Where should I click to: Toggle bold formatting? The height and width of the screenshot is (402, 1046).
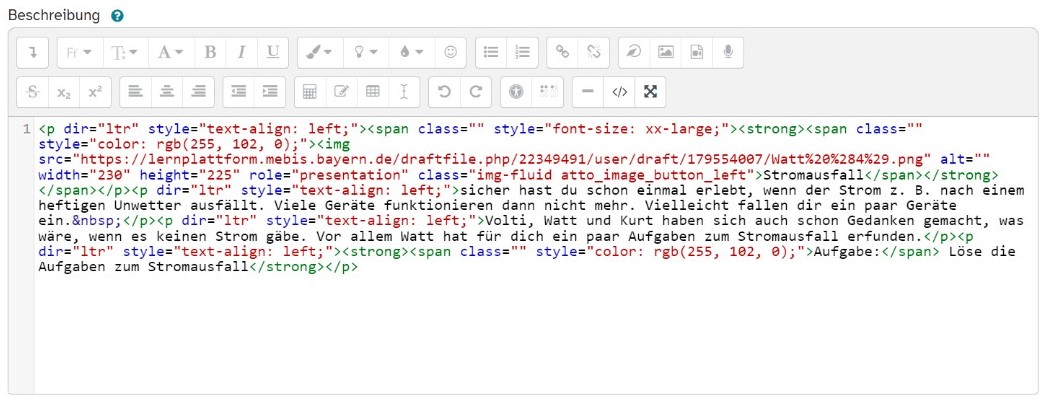pos(210,52)
